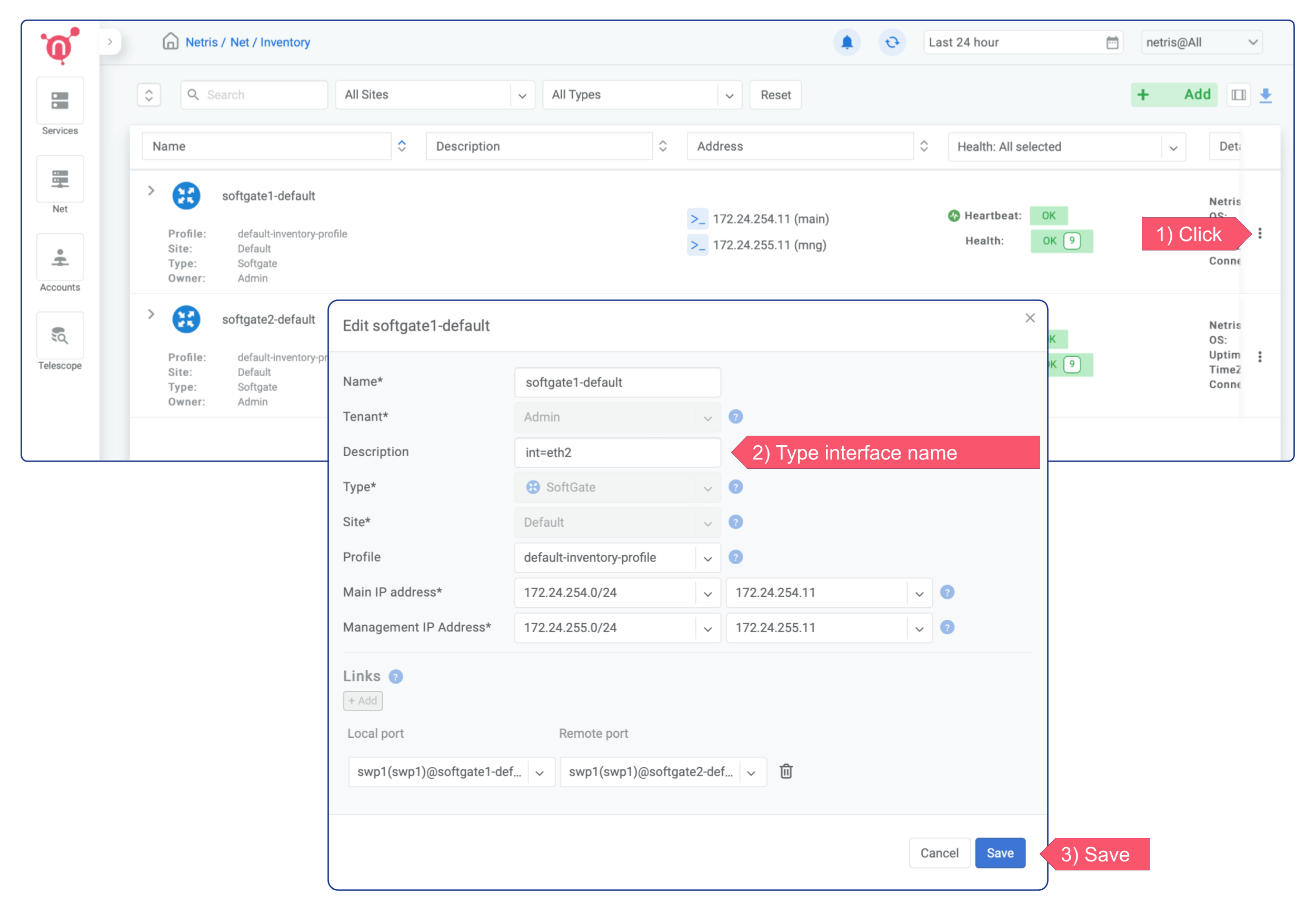Open the column layout icon
This screenshot has width=1316, height=913.
tap(1238, 95)
